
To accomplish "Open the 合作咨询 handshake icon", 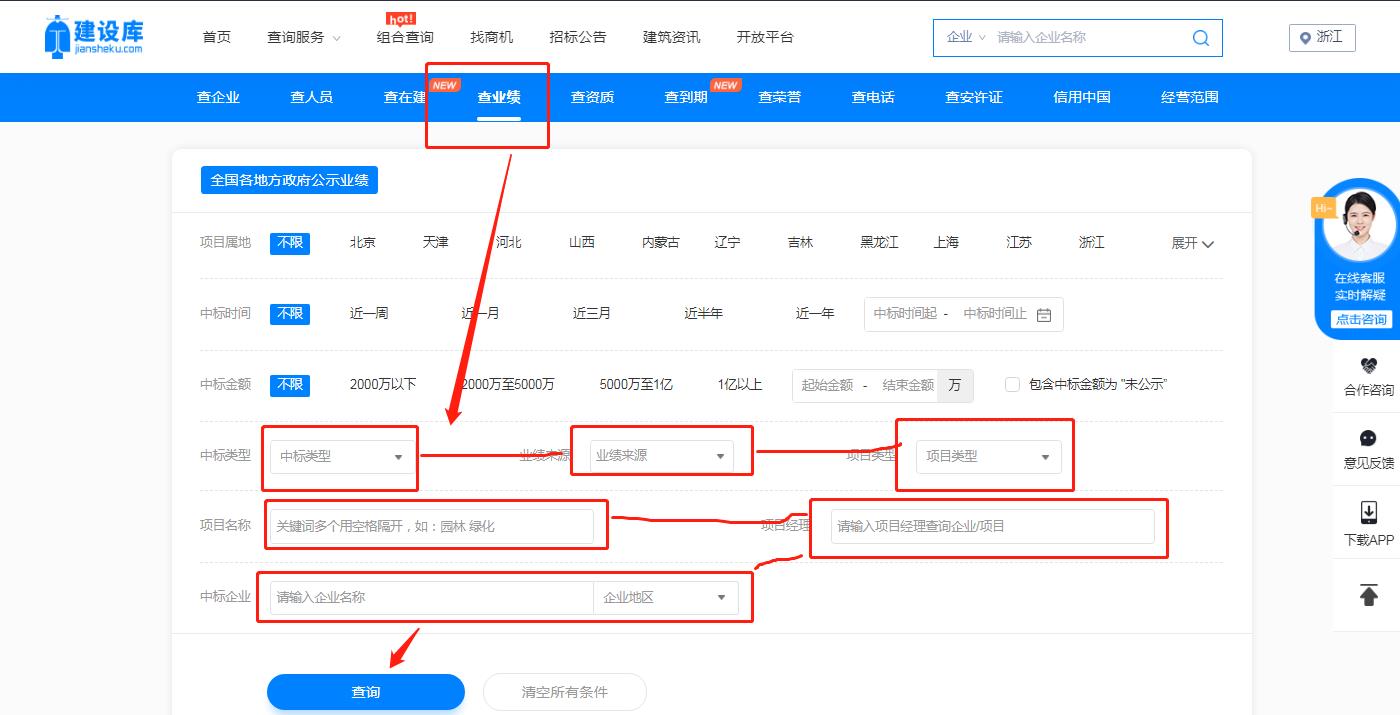I will point(1368,366).
